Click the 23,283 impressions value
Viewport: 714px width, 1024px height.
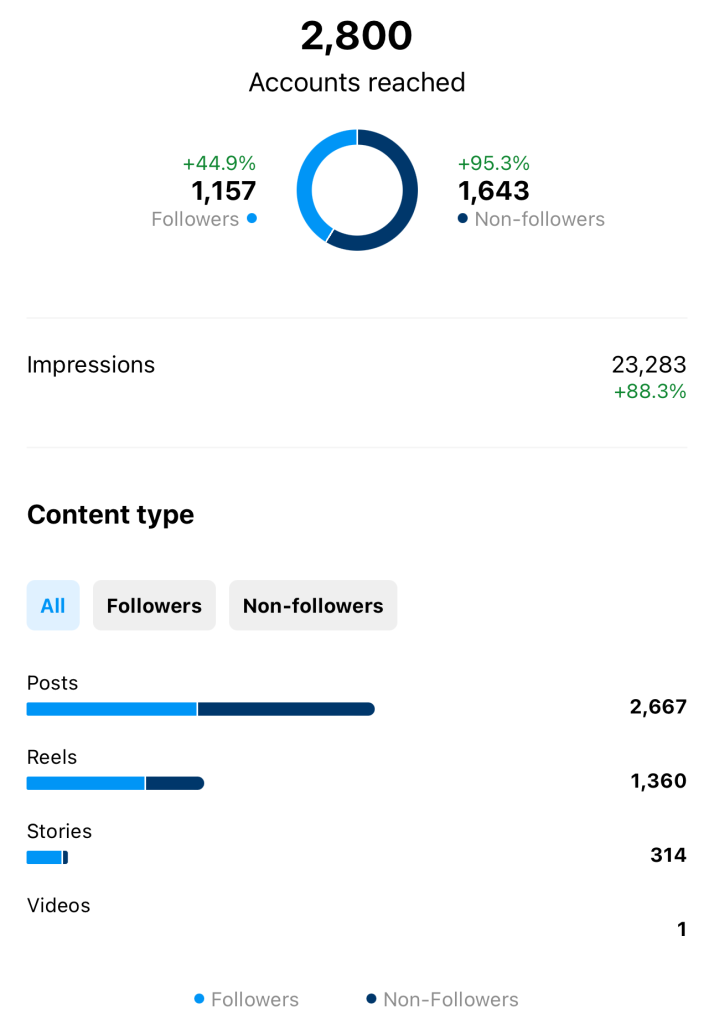[649, 365]
